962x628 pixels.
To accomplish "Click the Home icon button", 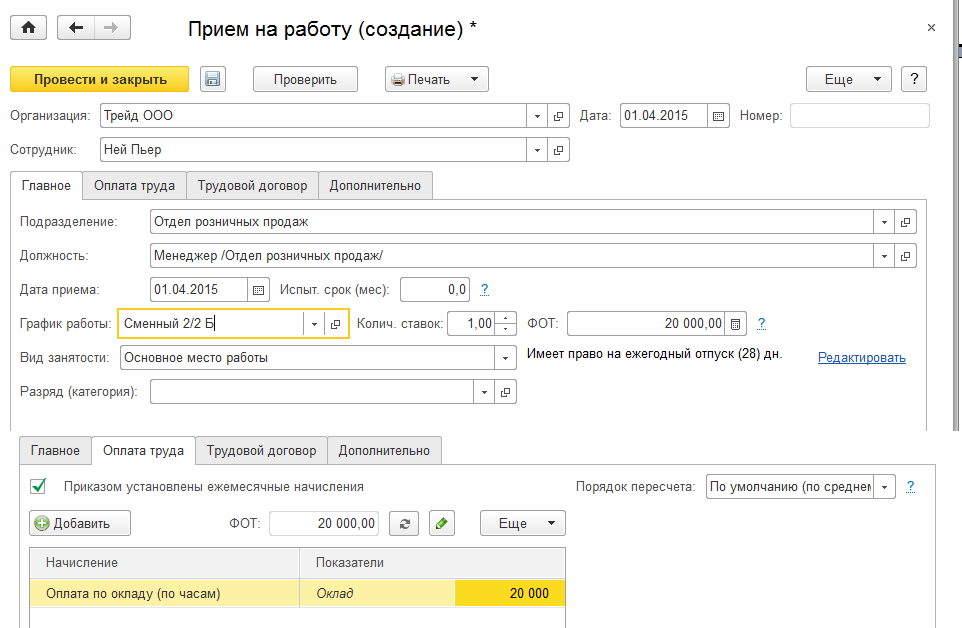I will click(x=28, y=28).
